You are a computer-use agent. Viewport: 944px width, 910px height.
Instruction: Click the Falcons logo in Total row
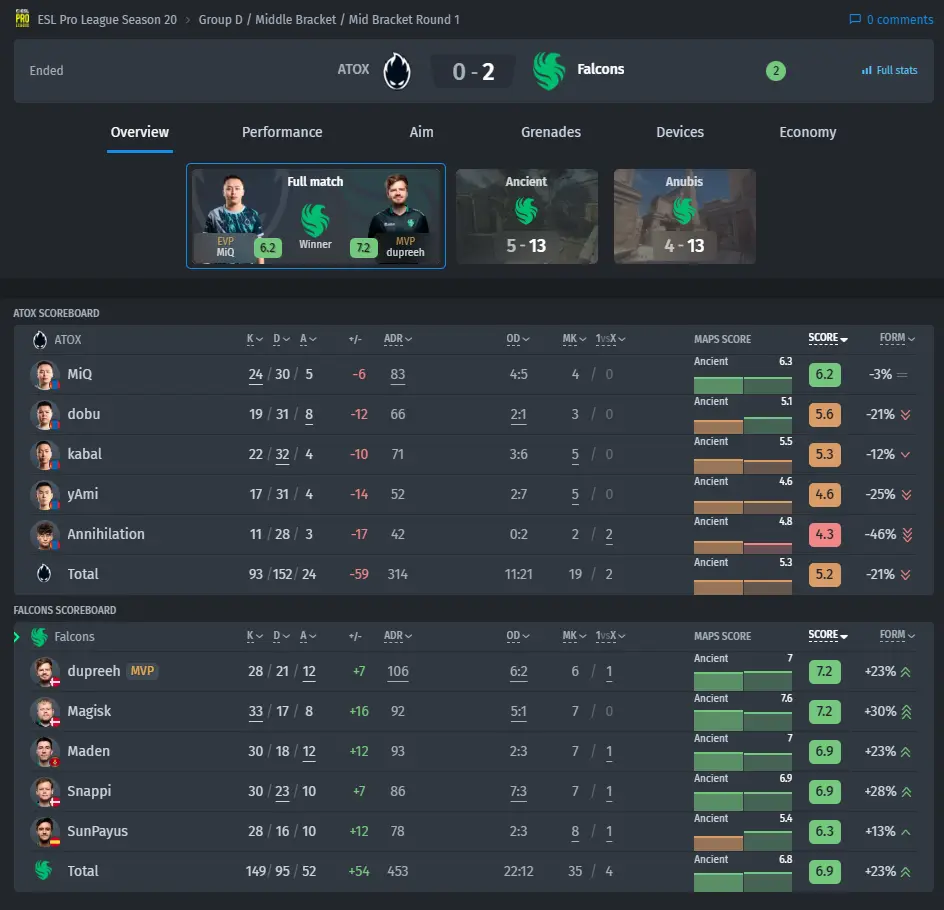coord(43,871)
